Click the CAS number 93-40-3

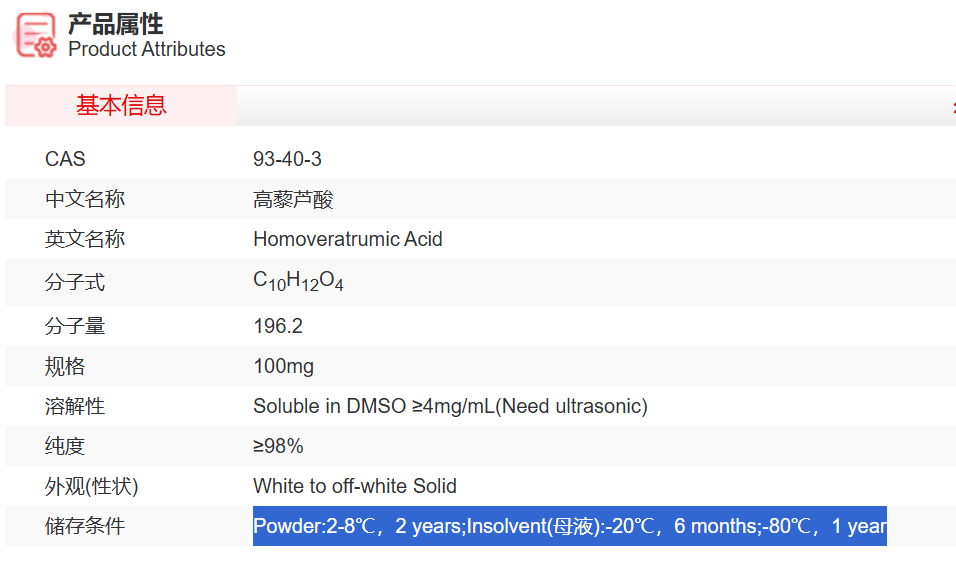287,159
